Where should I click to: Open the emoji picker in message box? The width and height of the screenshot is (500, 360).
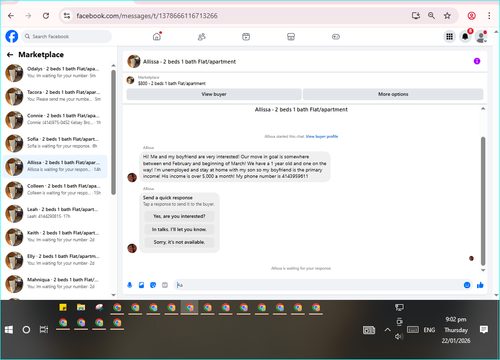(x=467, y=285)
